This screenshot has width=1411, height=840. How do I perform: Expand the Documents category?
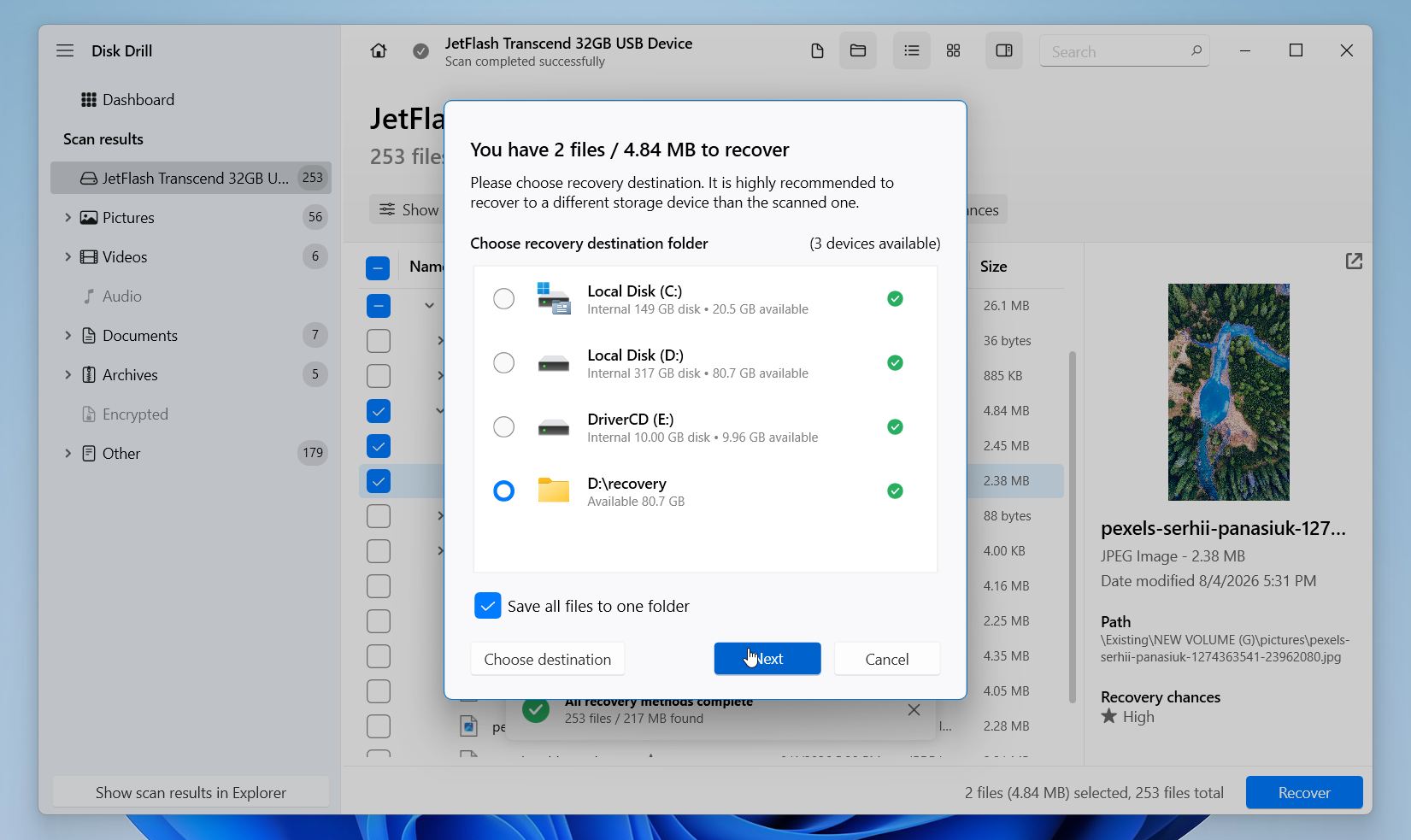(x=68, y=336)
